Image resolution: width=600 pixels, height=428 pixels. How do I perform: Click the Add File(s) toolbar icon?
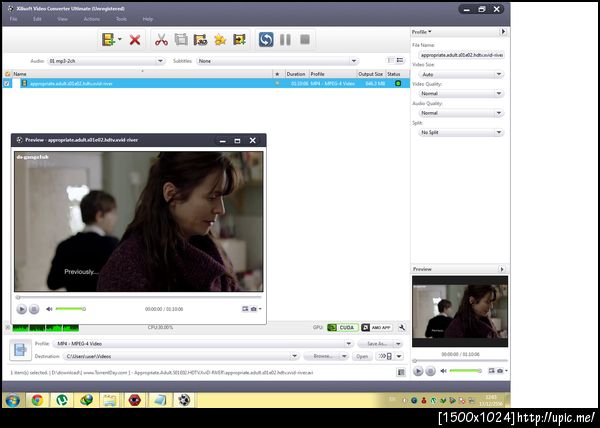108,39
